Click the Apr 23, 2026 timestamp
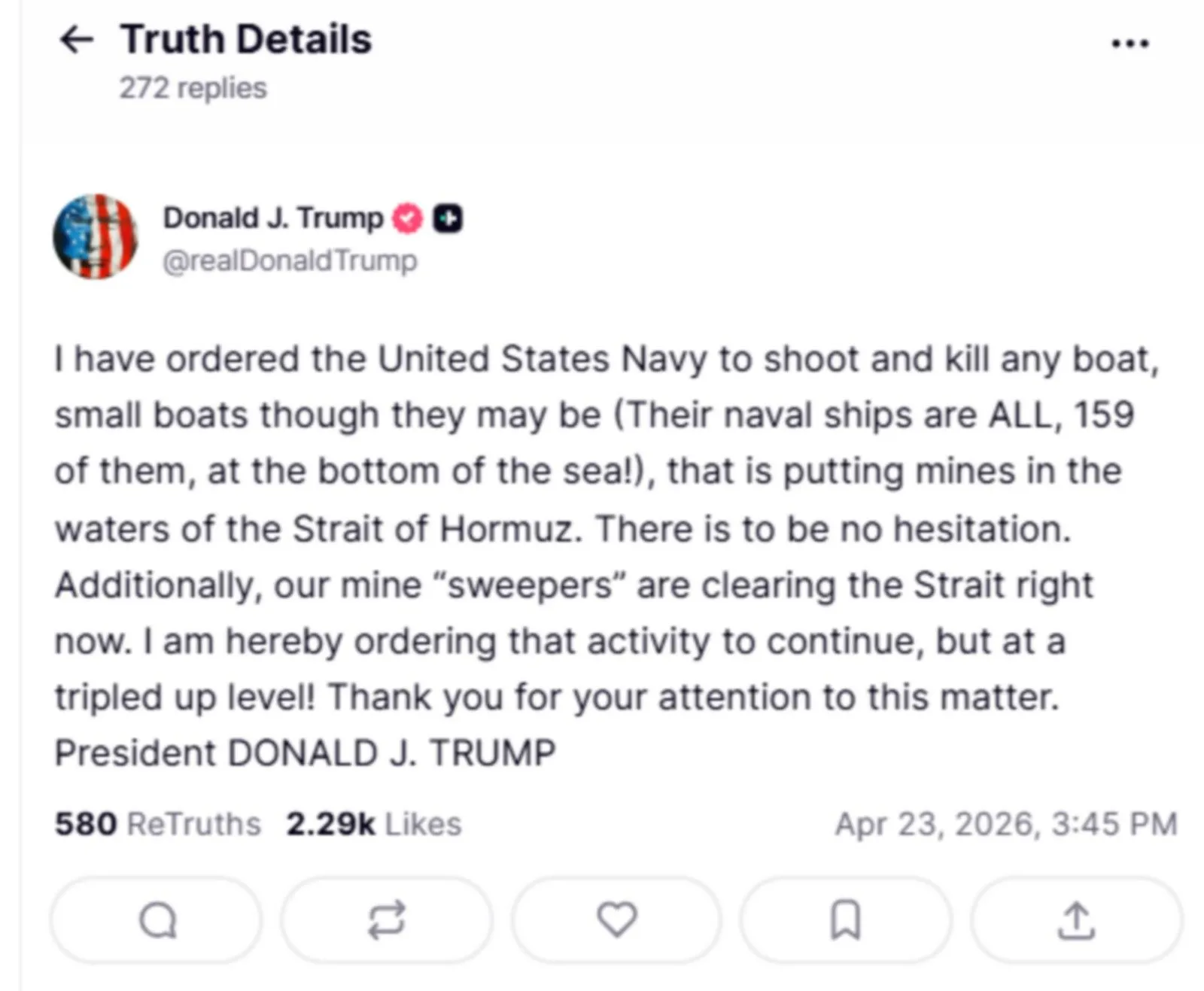 tap(1006, 824)
